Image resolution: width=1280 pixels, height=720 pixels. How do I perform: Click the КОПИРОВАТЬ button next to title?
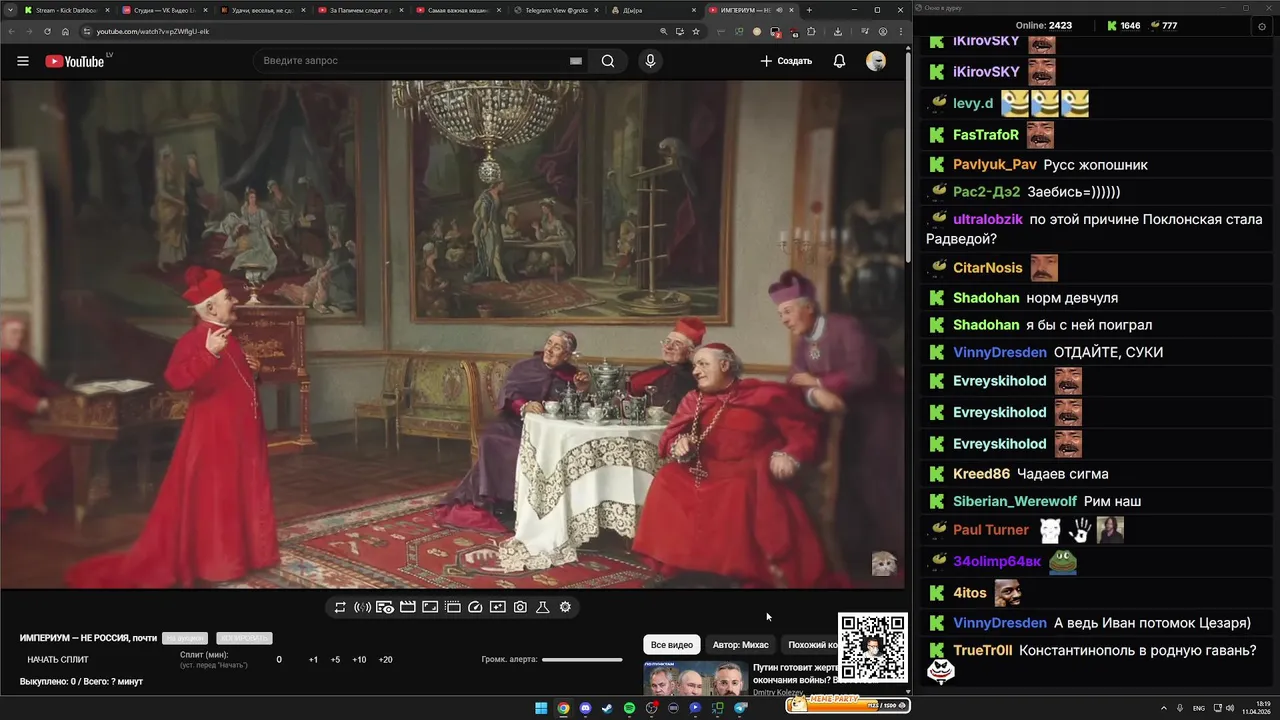point(244,638)
